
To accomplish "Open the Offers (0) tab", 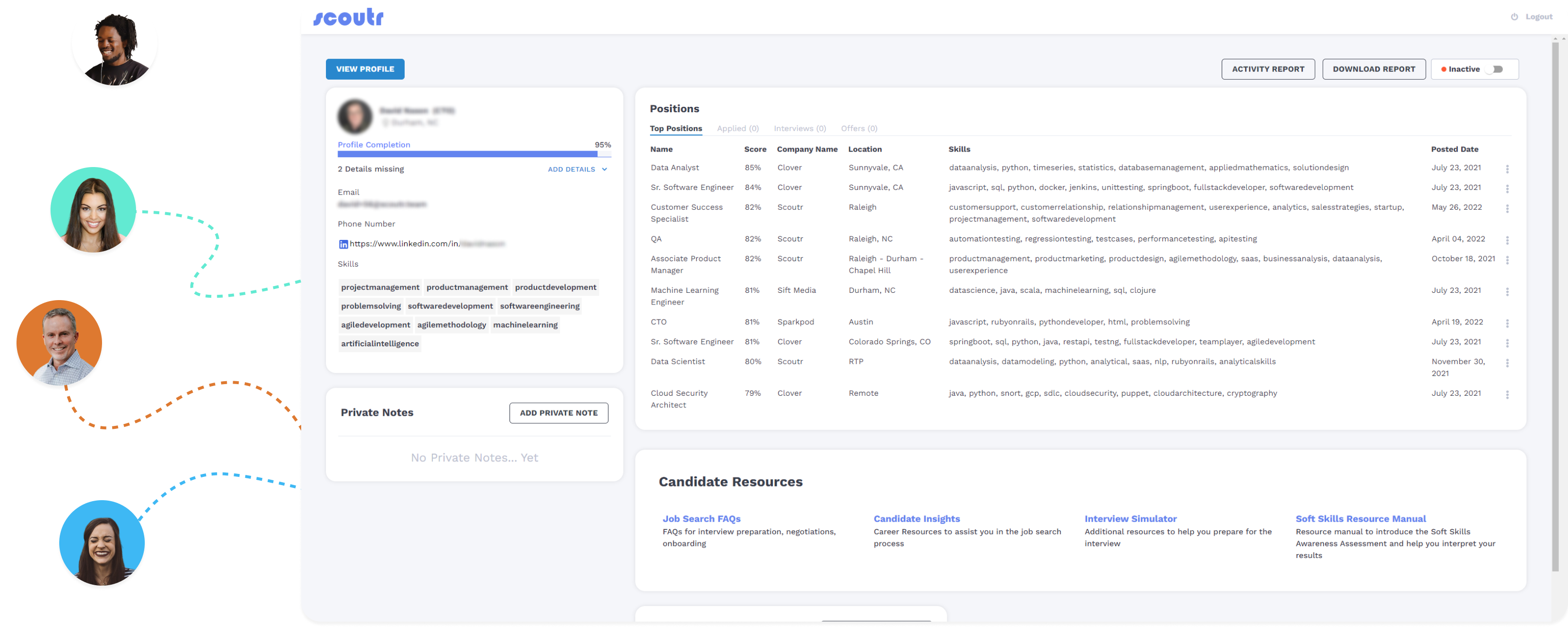I will pos(858,129).
